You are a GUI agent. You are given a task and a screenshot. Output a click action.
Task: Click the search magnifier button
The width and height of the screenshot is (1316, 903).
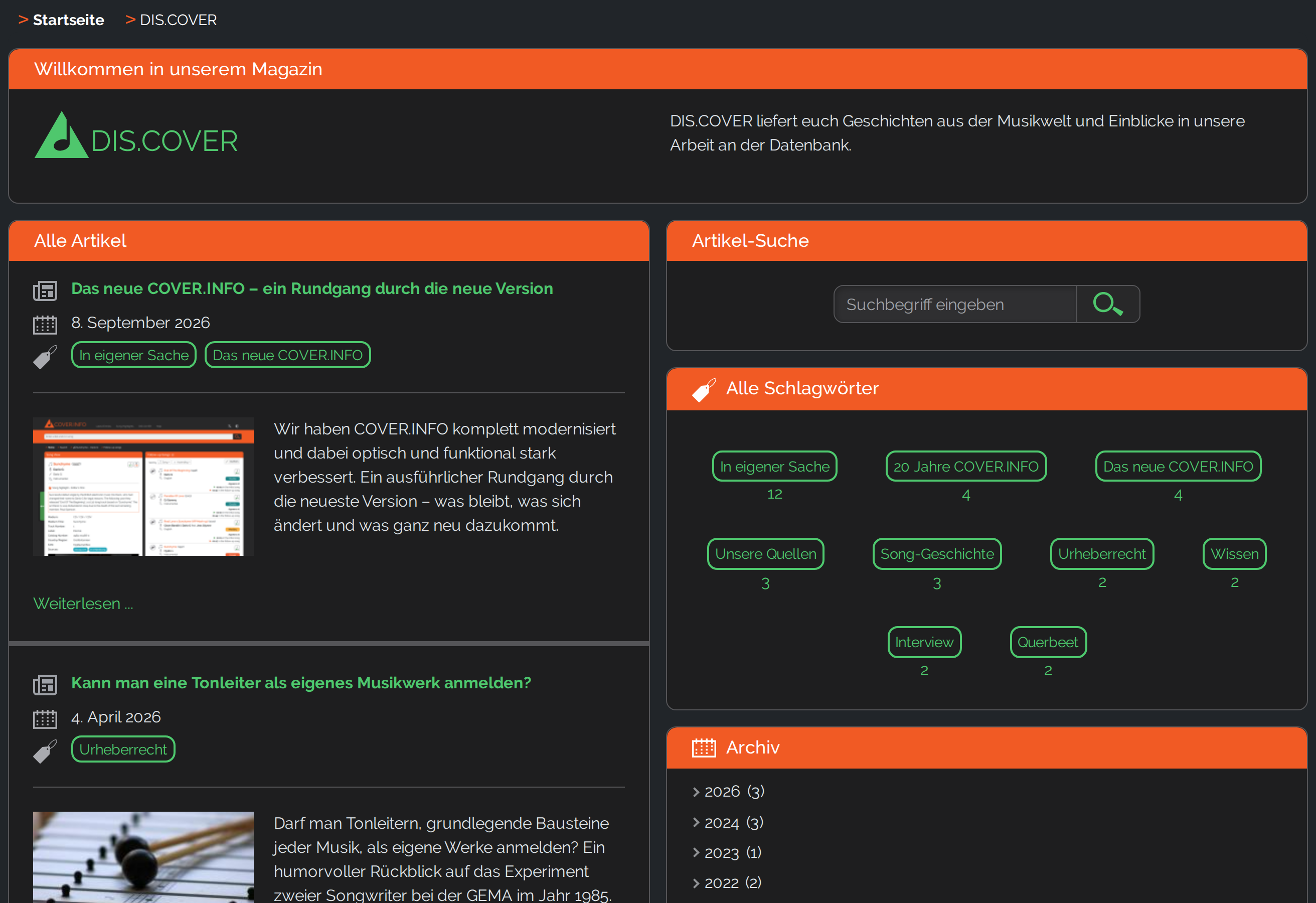[1107, 304]
